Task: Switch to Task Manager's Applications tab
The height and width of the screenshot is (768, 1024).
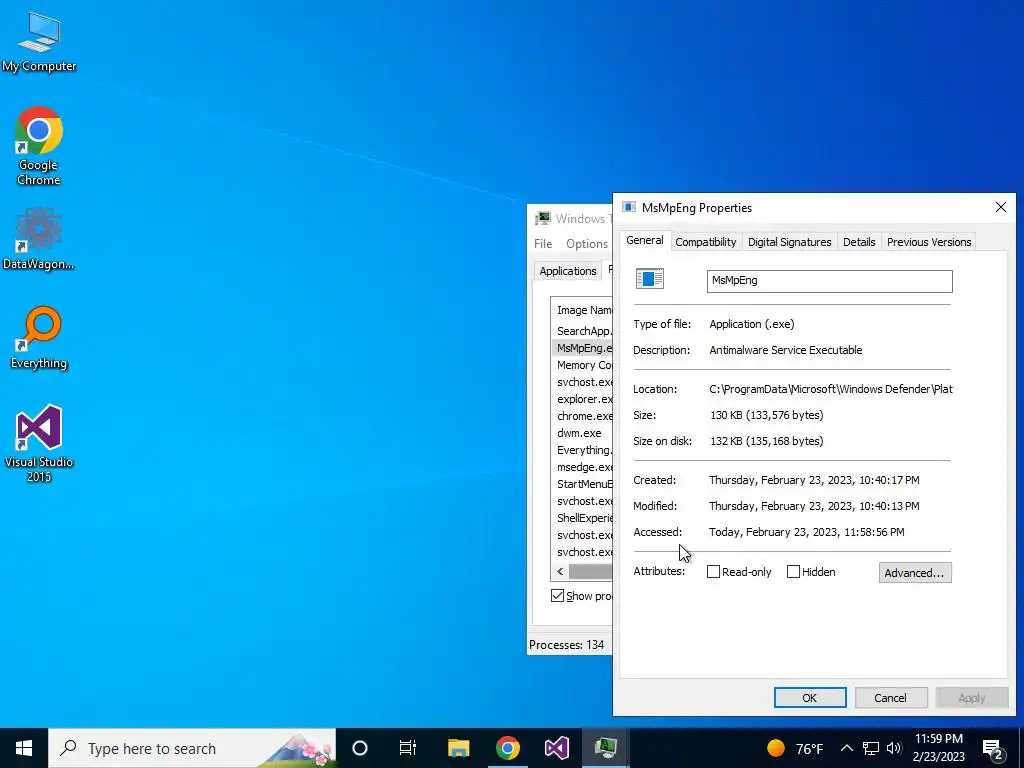Action: (568, 271)
